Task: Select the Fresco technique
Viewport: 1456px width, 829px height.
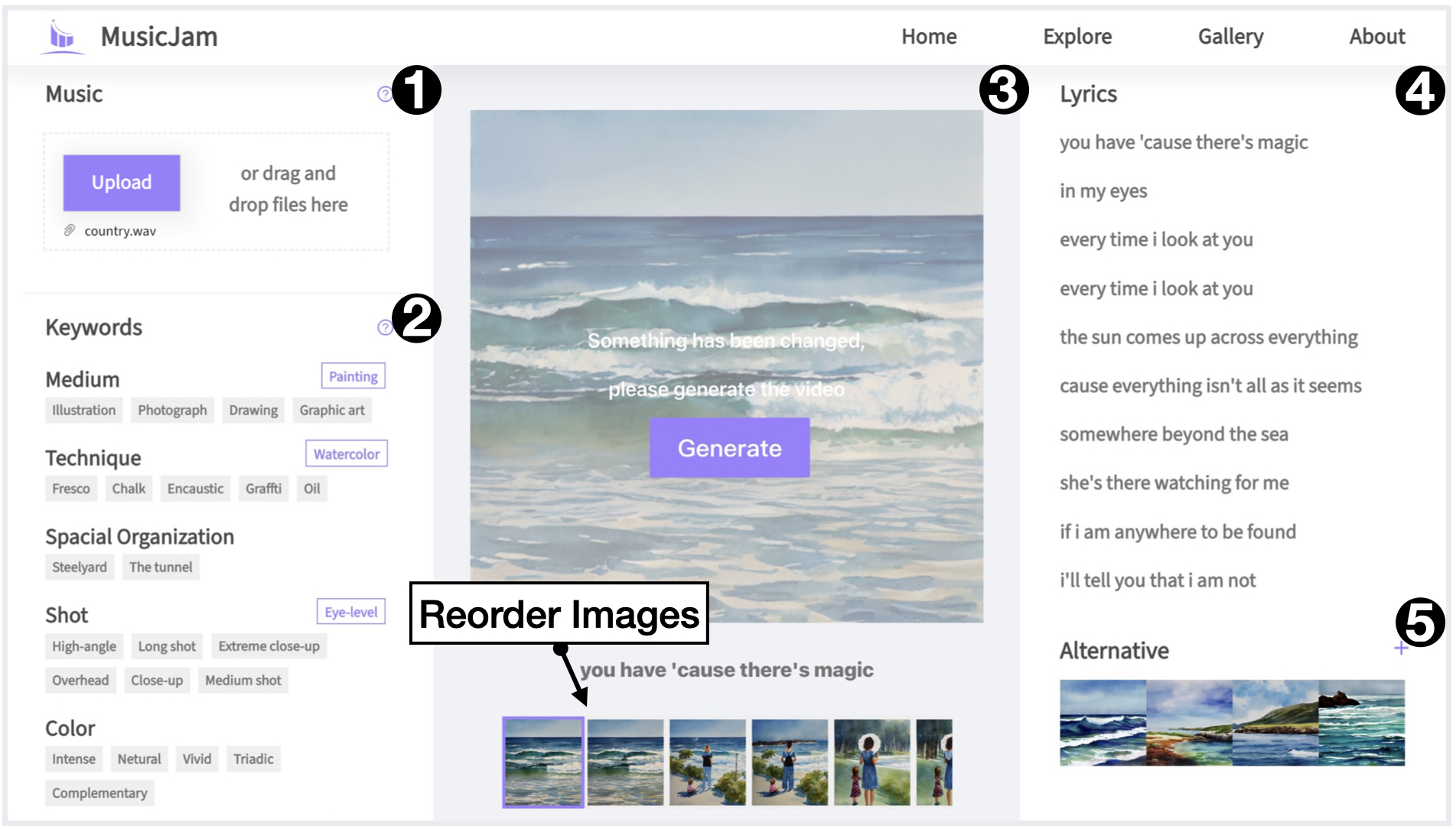Action: click(x=71, y=489)
